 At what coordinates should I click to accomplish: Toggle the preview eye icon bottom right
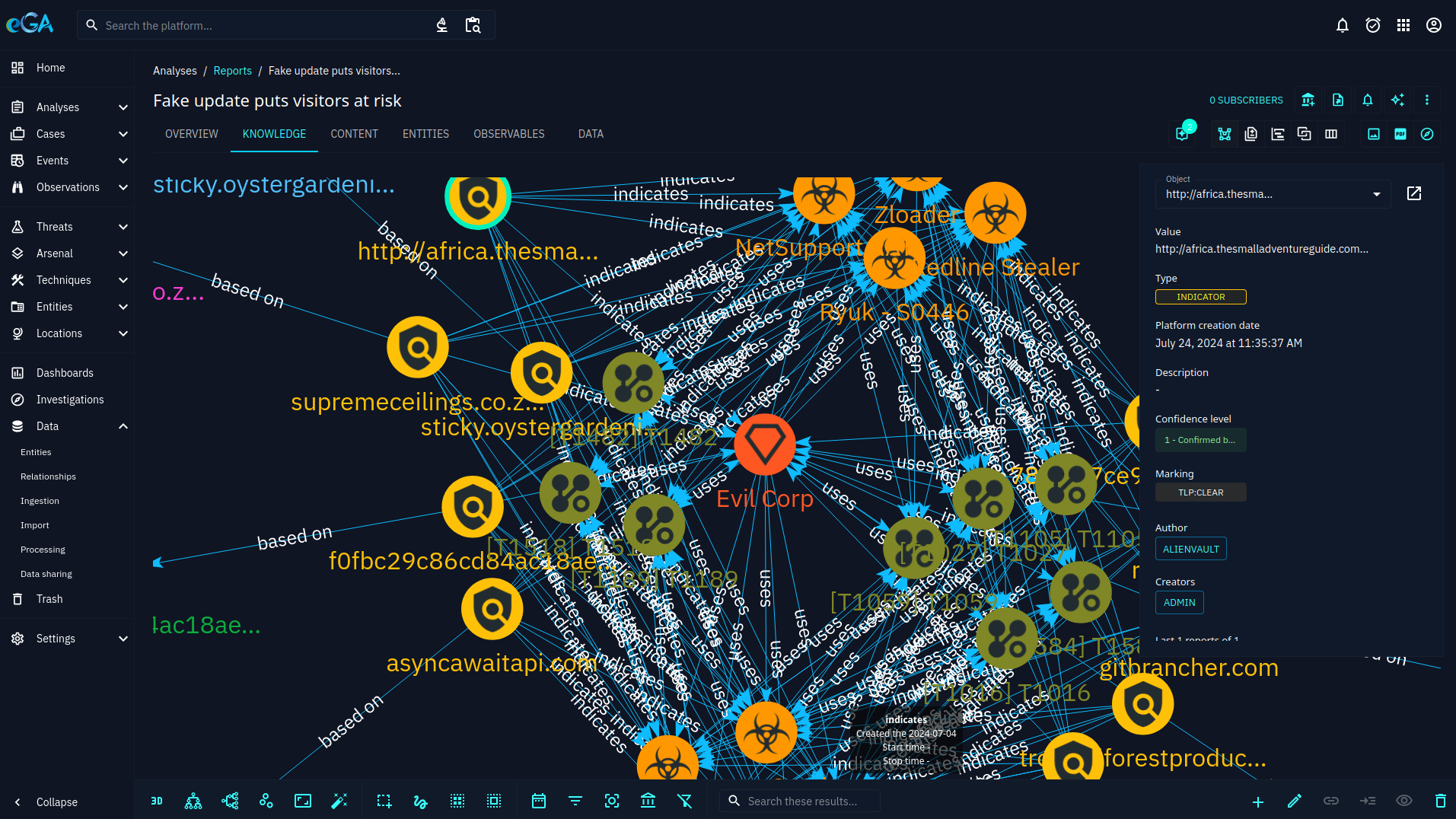coord(1403,801)
